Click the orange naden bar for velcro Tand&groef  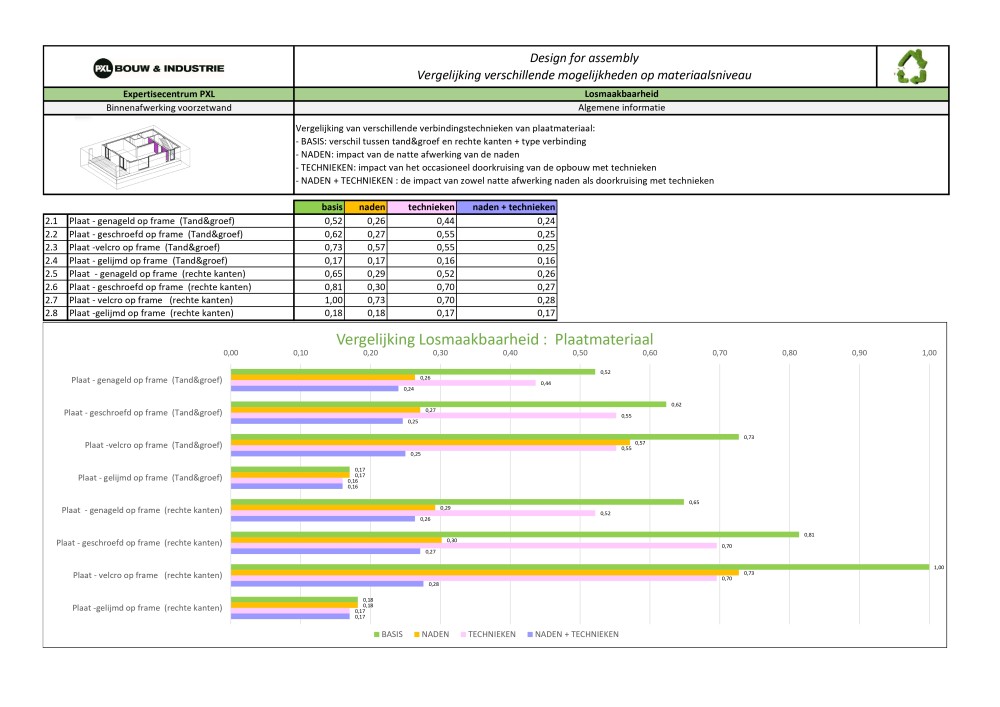pyautogui.click(x=430, y=442)
